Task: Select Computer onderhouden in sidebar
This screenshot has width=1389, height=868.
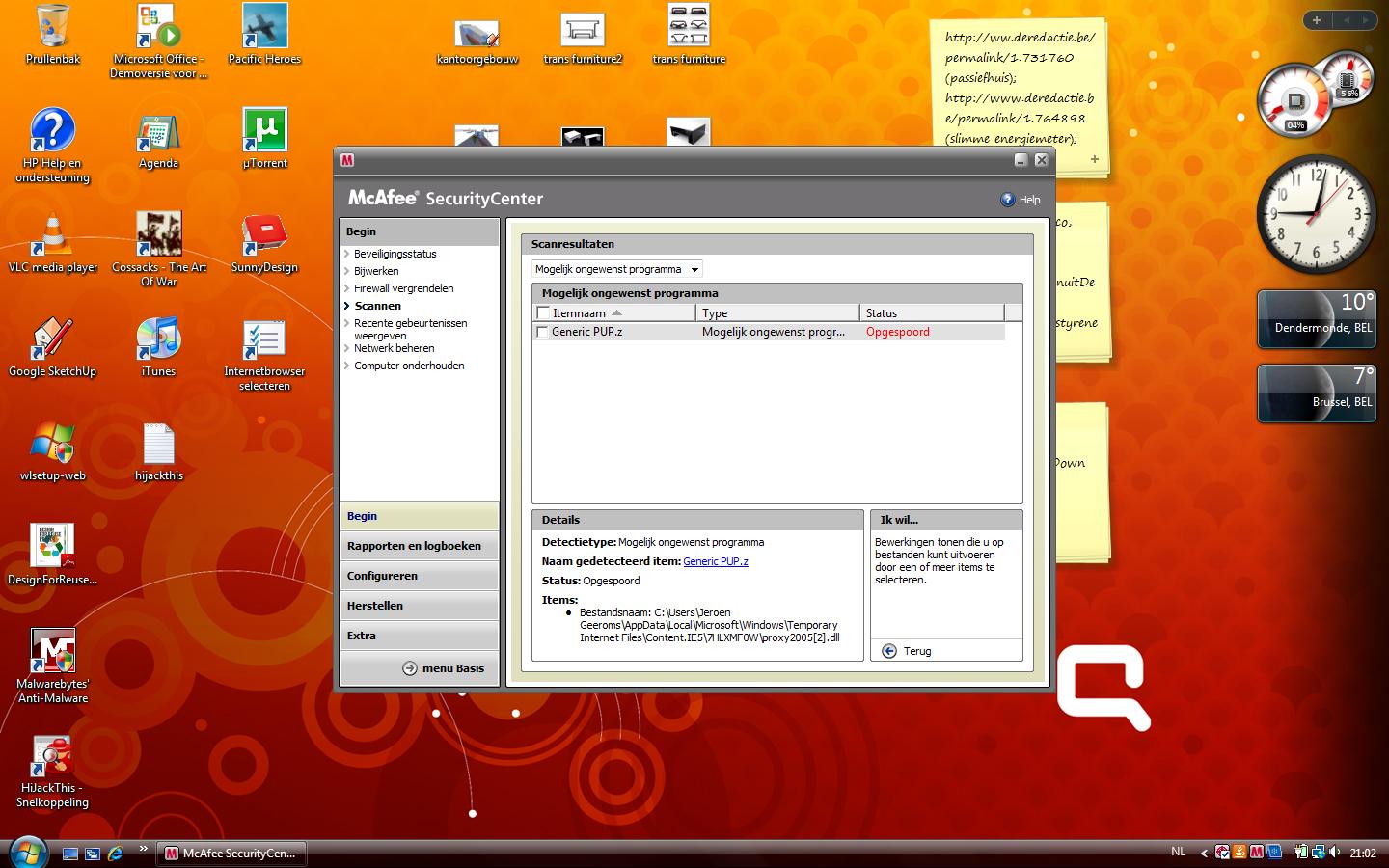Action: click(x=409, y=366)
